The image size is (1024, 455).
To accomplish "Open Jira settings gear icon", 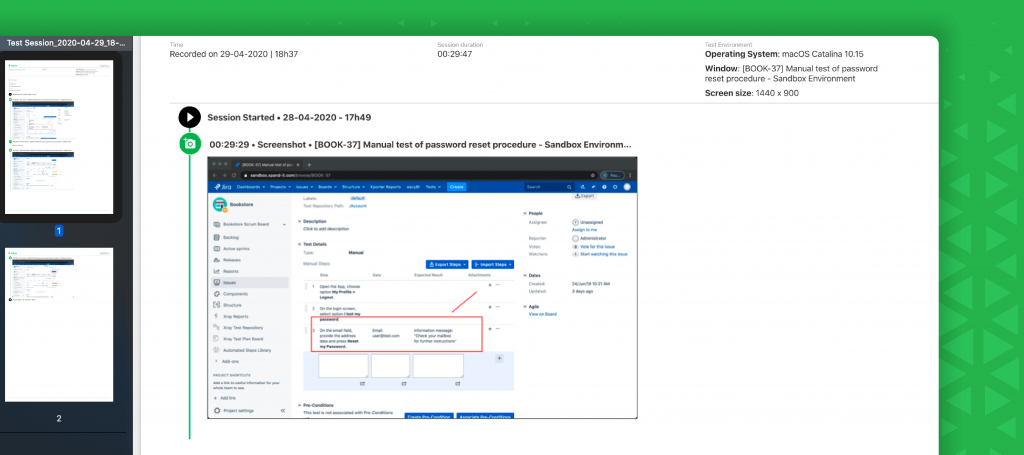I will point(615,187).
